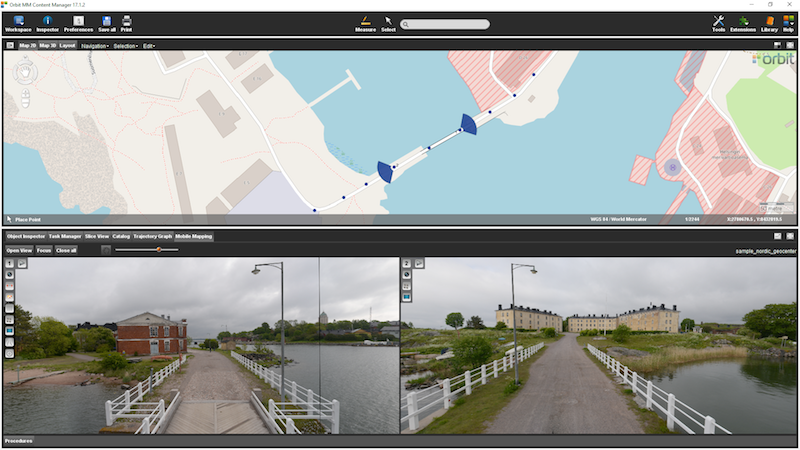Choose the Select arrow tool
The image size is (800, 450).
coord(388,21)
